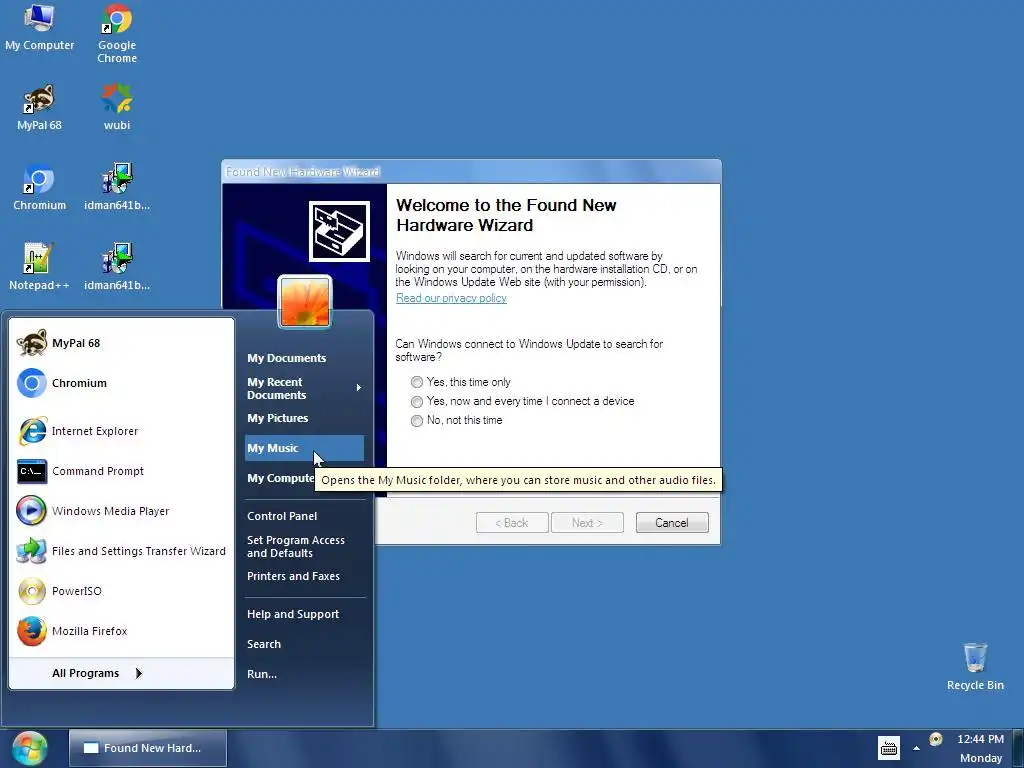Open My Music from Start menu
Viewport: 1024px width, 768px height.
[304, 448]
